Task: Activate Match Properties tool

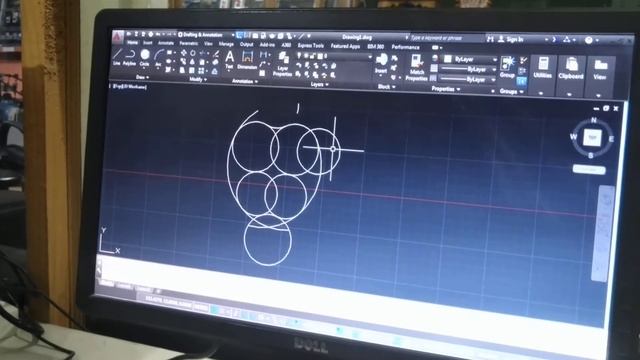Action: (416, 67)
